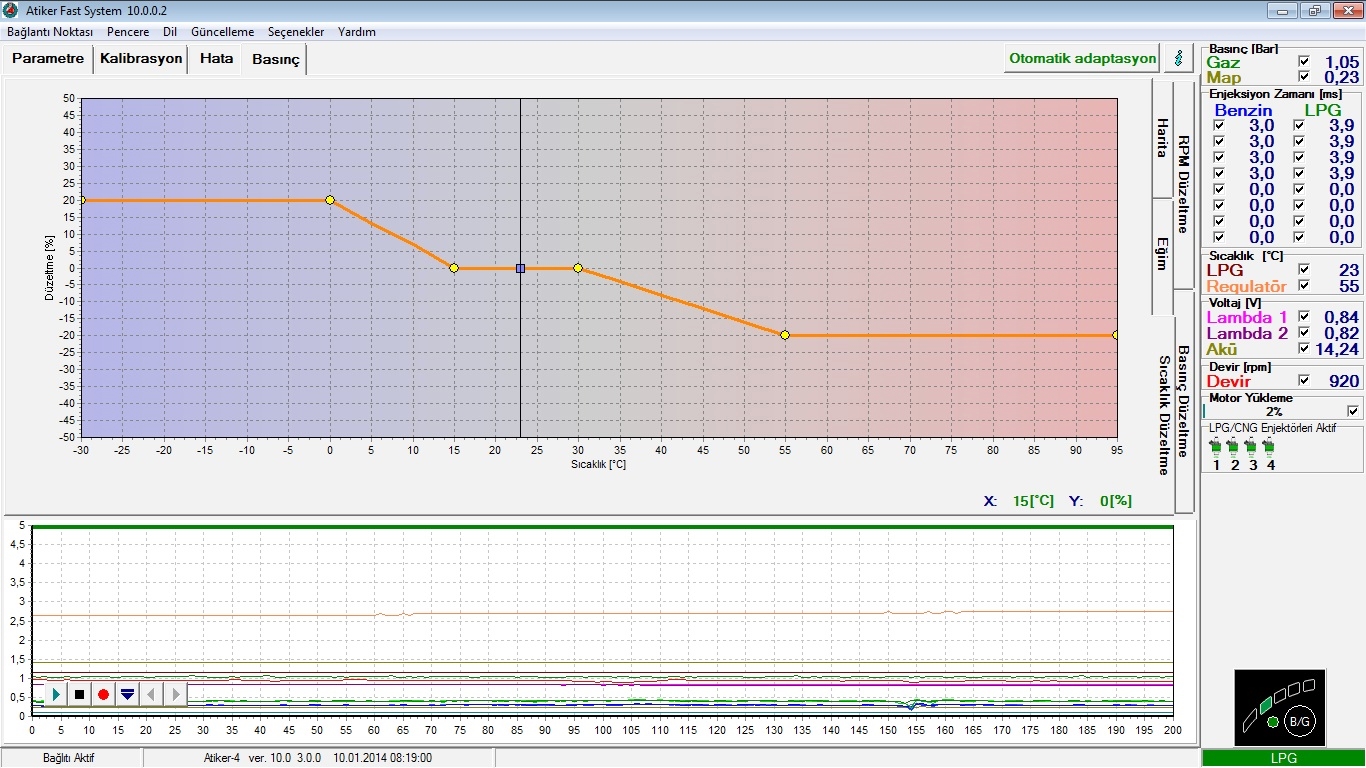Open the Yardım menu

coord(357,32)
